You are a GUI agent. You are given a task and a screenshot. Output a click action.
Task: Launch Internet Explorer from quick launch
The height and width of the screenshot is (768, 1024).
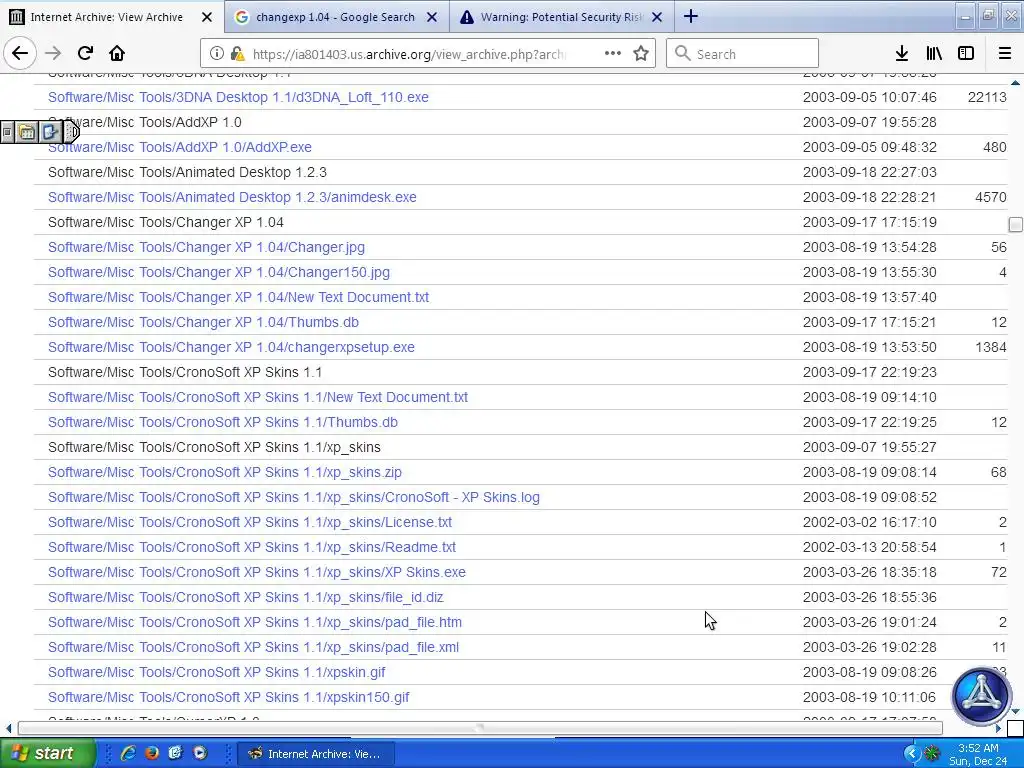click(128, 753)
